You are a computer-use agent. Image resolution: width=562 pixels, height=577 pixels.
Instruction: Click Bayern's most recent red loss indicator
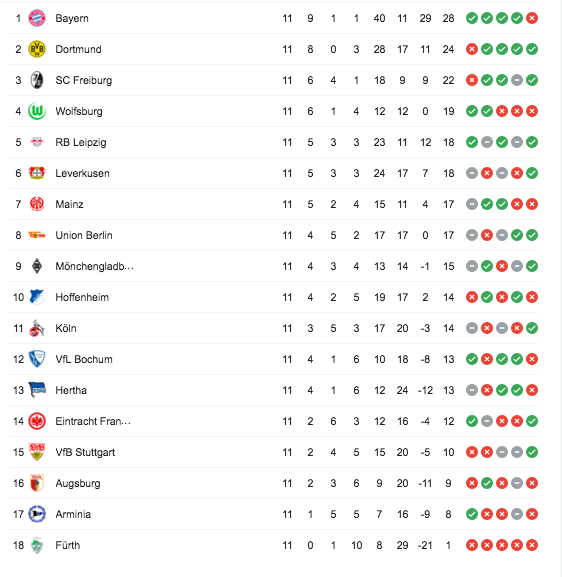(x=532, y=18)
